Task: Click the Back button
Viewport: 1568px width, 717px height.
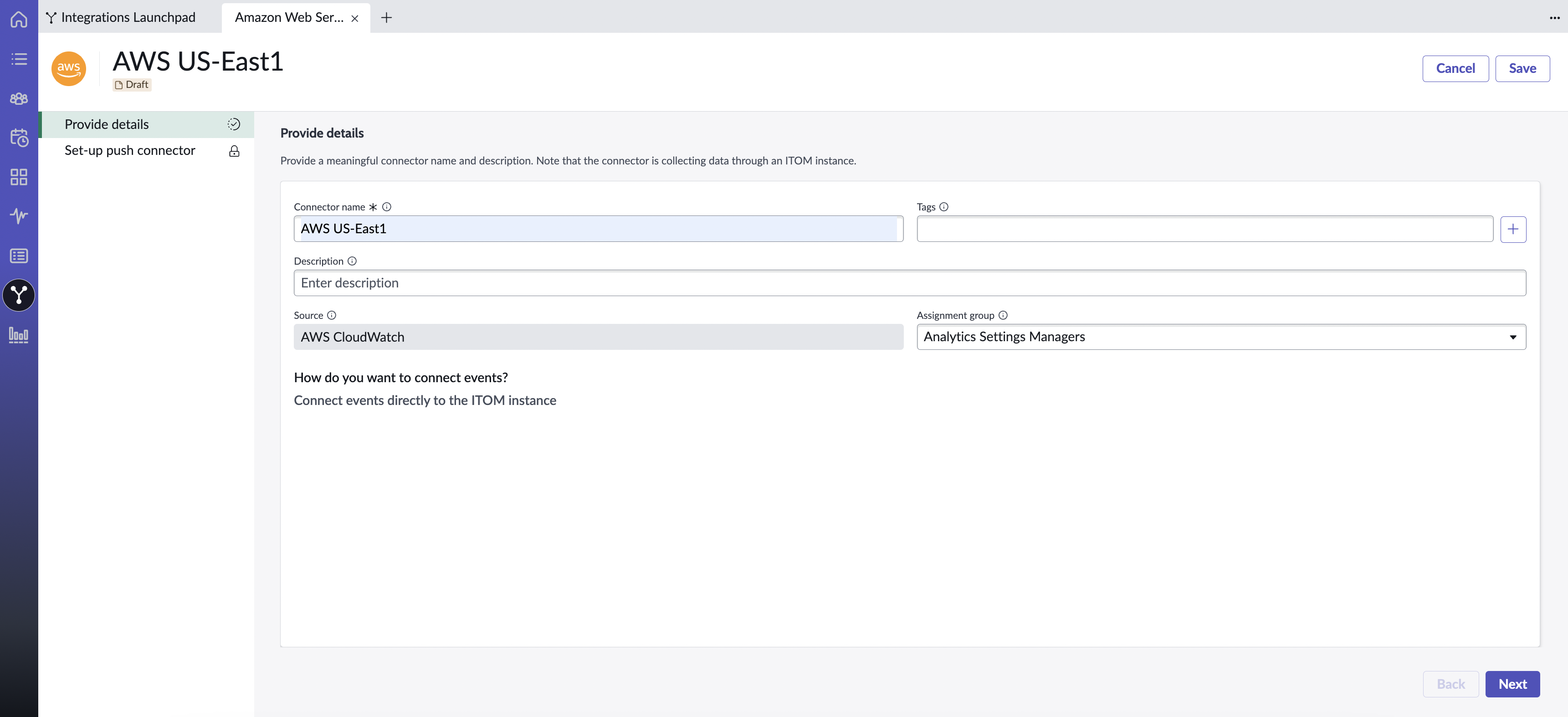Action: [1450, 684]
